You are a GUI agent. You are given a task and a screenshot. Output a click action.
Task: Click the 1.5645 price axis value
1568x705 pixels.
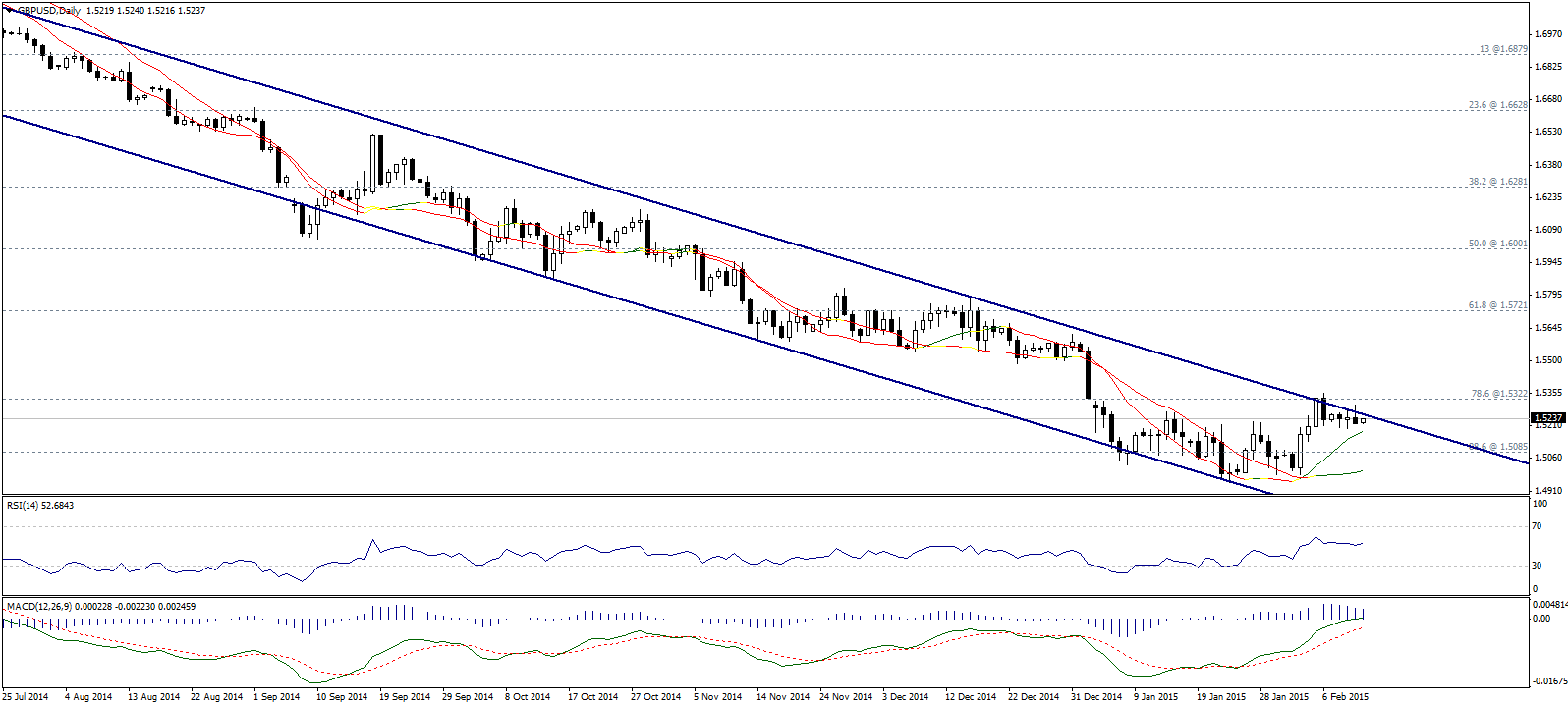tap(1548, 328)
